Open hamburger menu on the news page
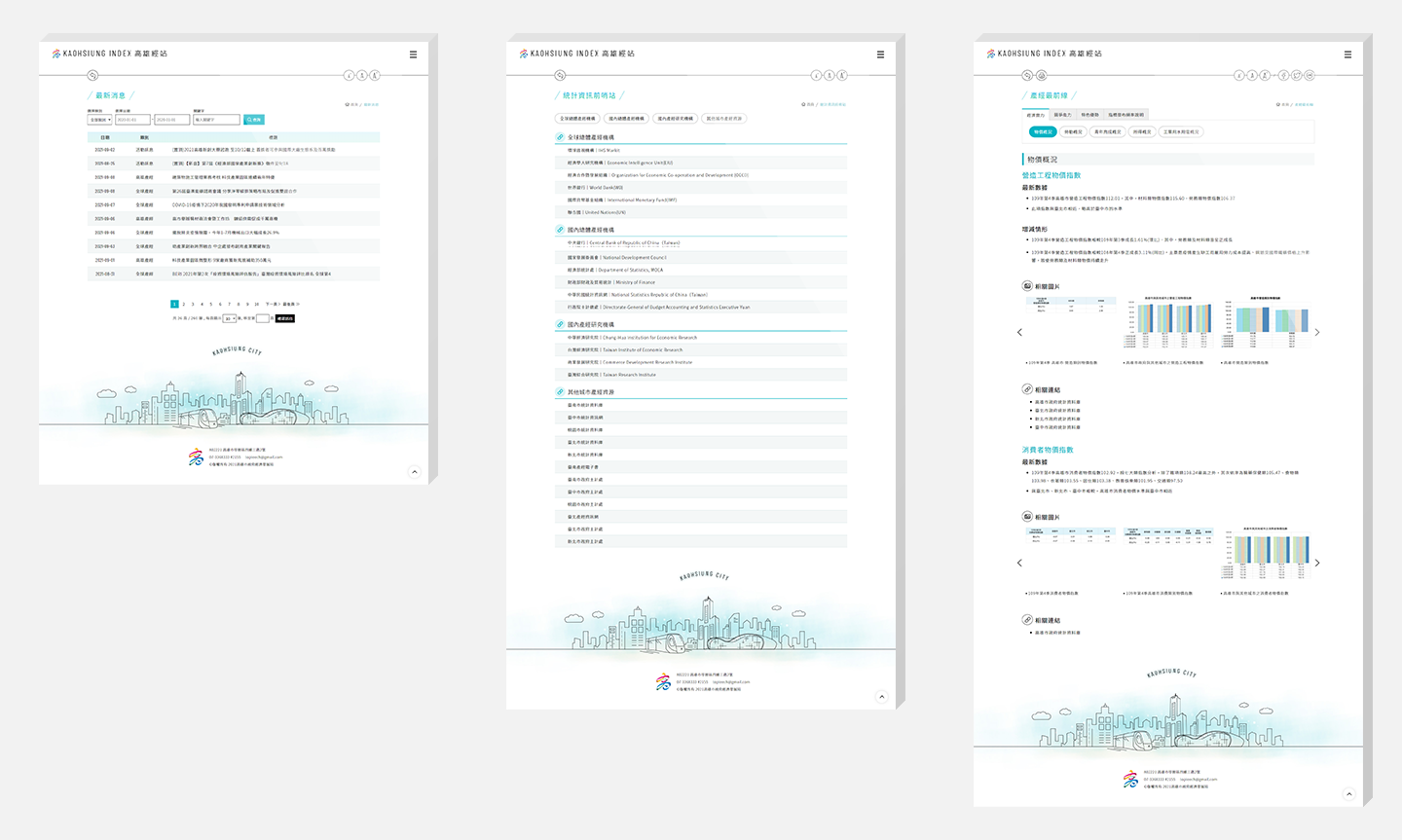This screenshot has width=1402, height=840. (x=413, y=55)
